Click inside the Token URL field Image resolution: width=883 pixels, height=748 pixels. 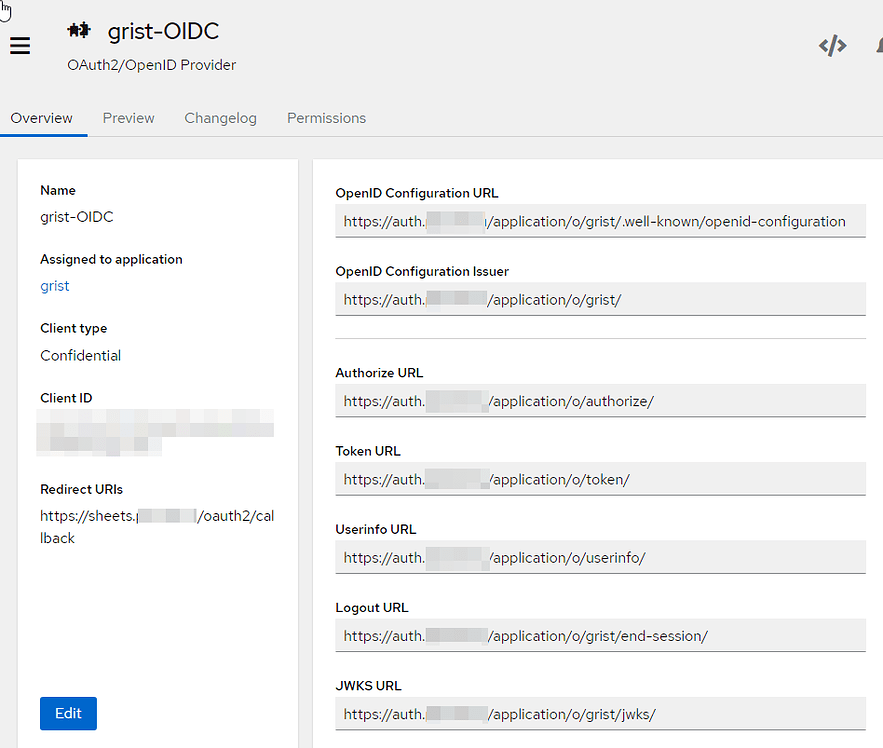(x=600, y=479)
